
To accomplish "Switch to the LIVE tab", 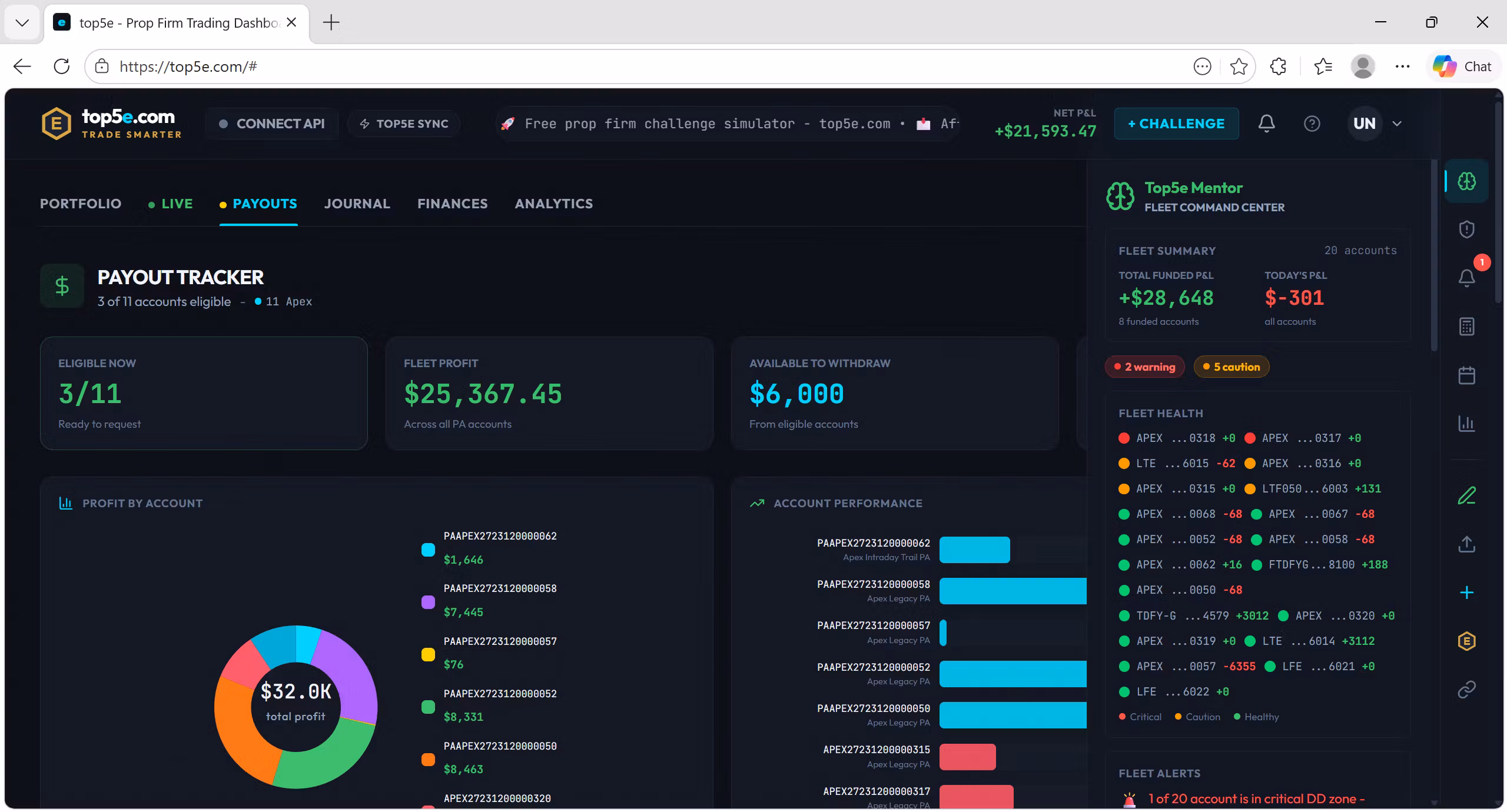I will 171,204.
